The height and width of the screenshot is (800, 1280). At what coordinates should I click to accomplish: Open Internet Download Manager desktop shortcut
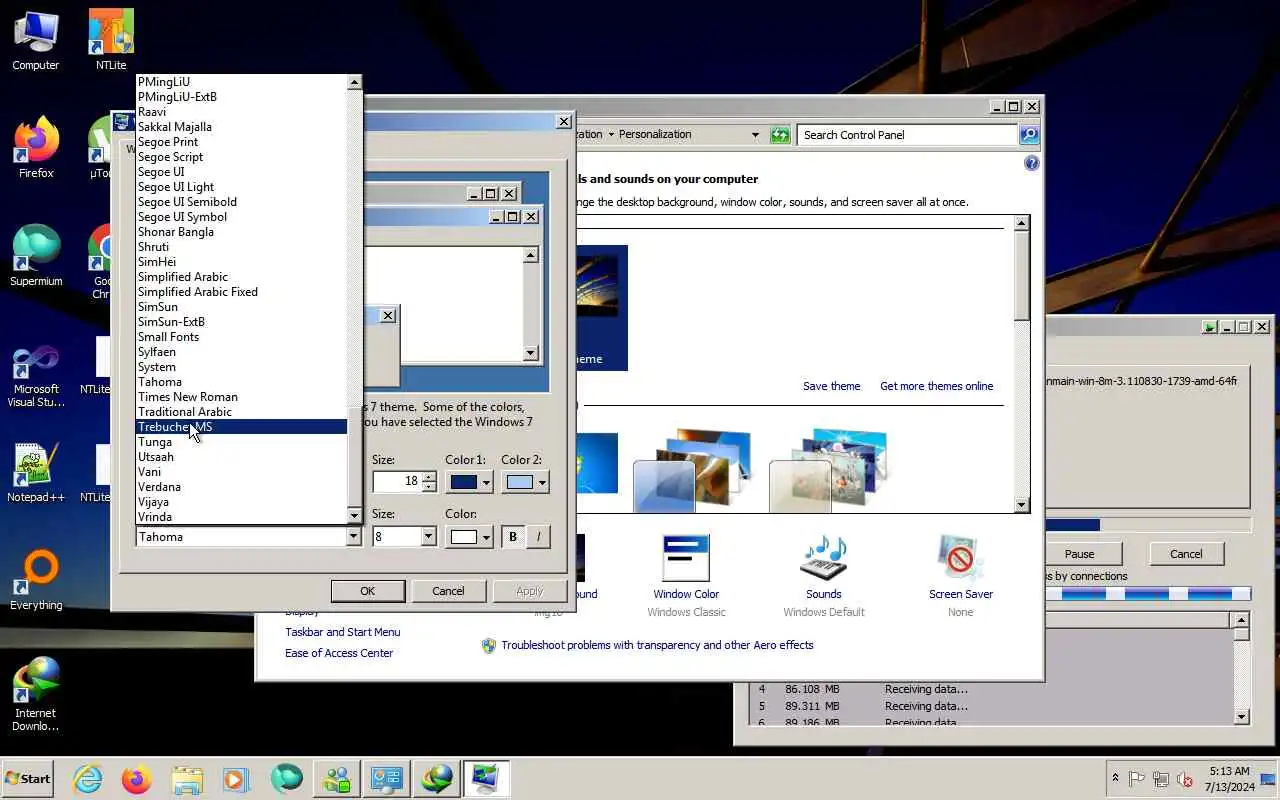pos(36,695)
